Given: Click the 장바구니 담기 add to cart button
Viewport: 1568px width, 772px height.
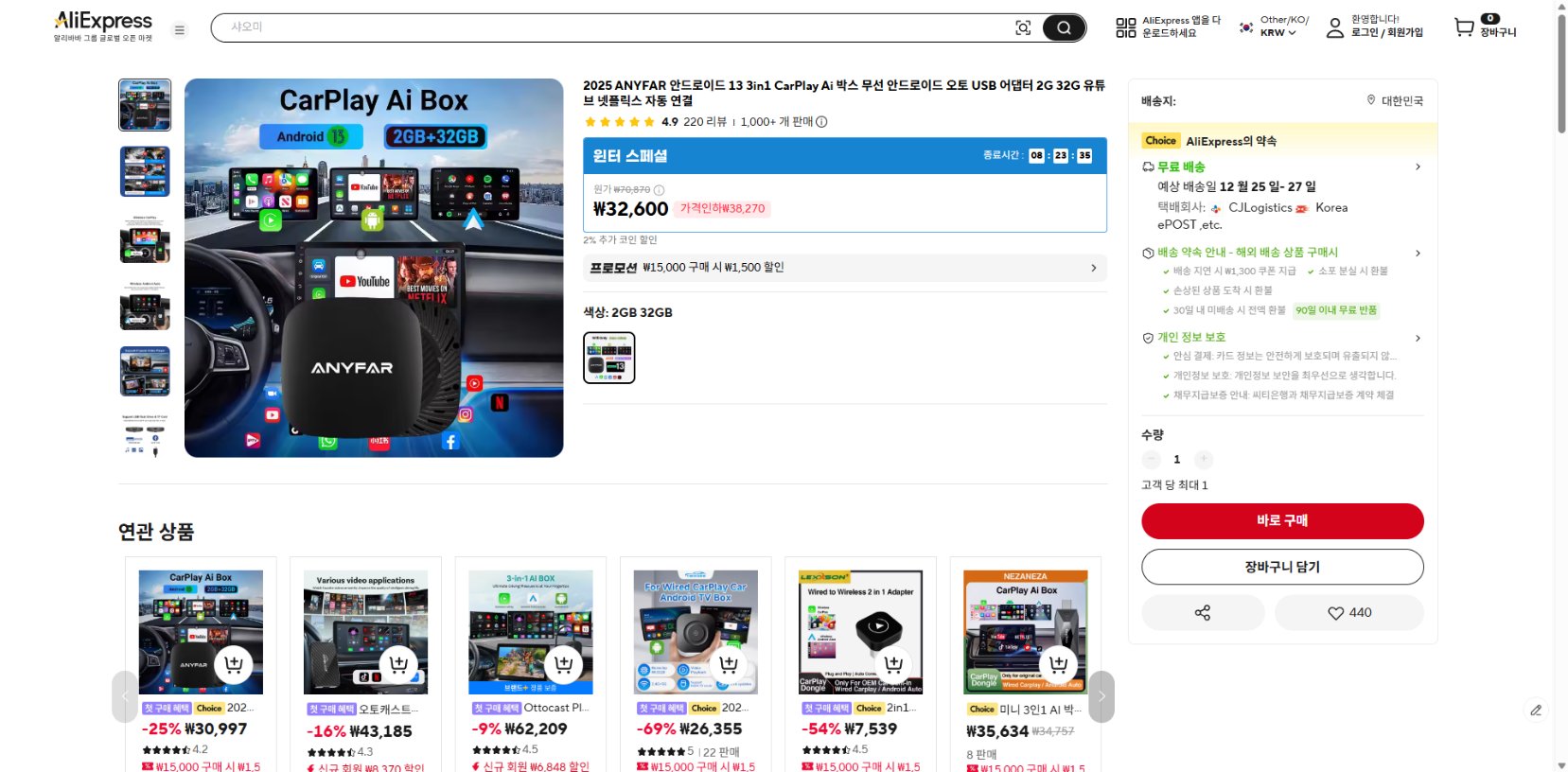Looking at the screenshot, I should pos(1282,567).
